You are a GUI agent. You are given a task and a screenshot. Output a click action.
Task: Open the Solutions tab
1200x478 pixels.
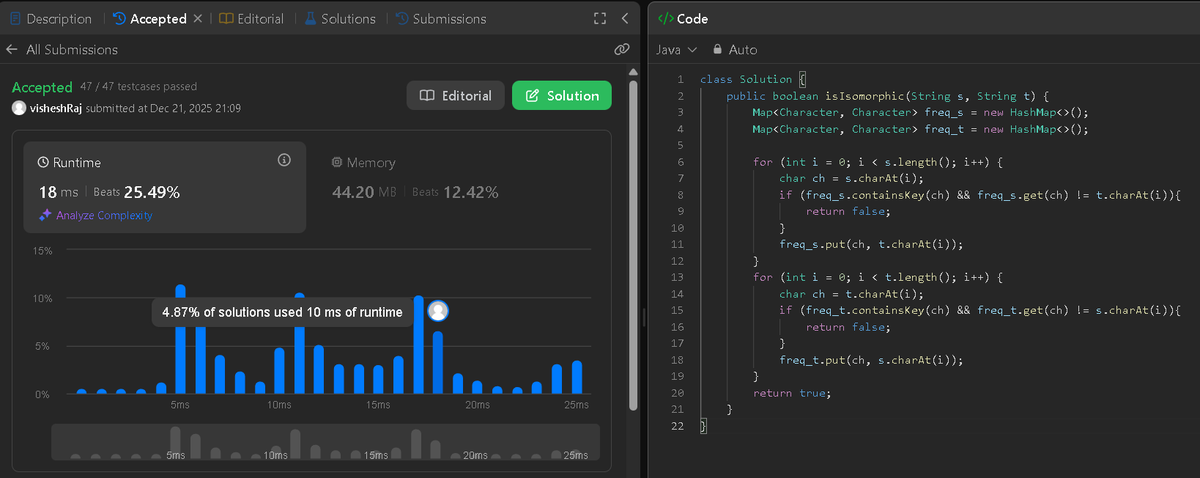point(340,19)
